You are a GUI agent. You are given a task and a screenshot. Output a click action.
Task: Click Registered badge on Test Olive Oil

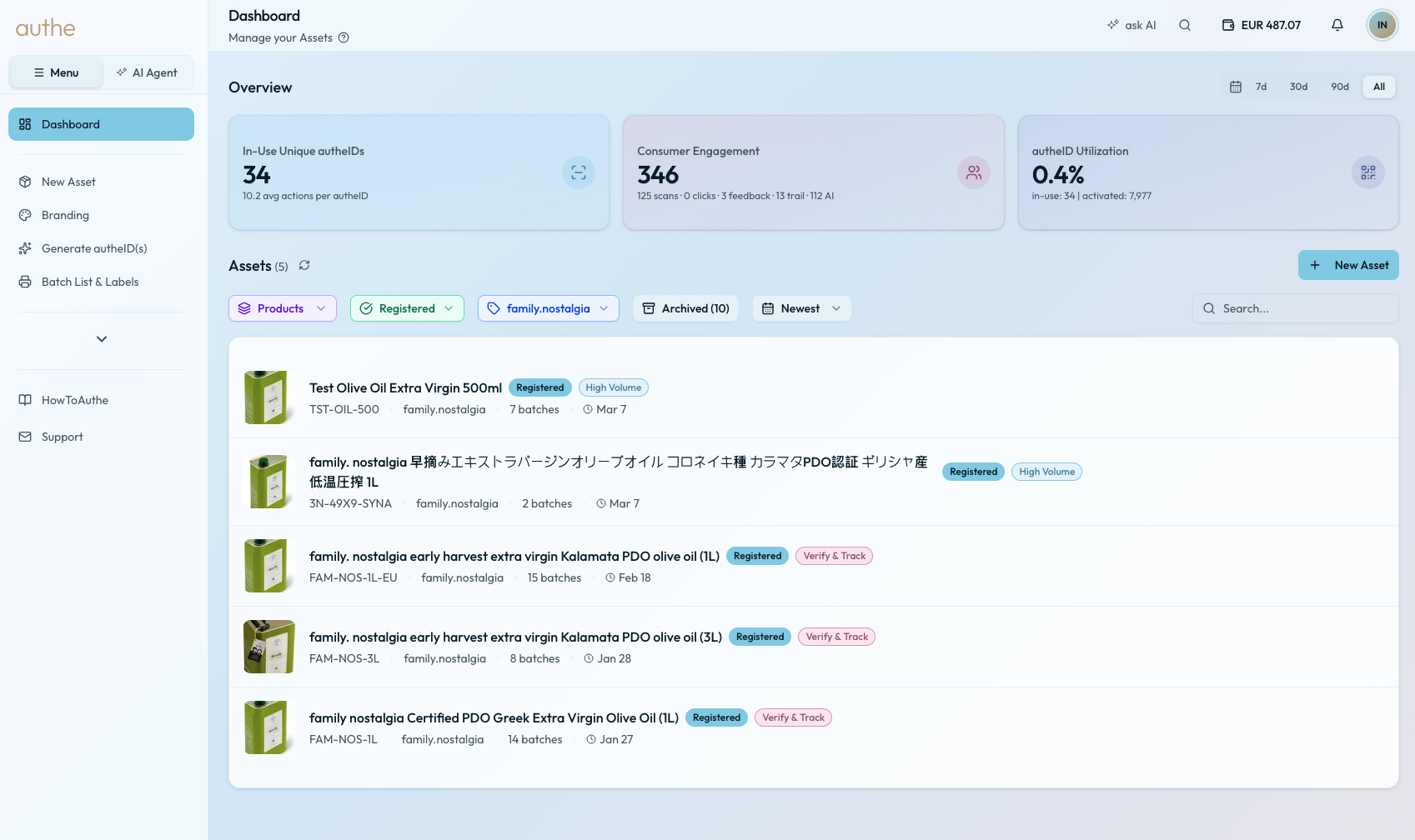(x=540, y=387)
